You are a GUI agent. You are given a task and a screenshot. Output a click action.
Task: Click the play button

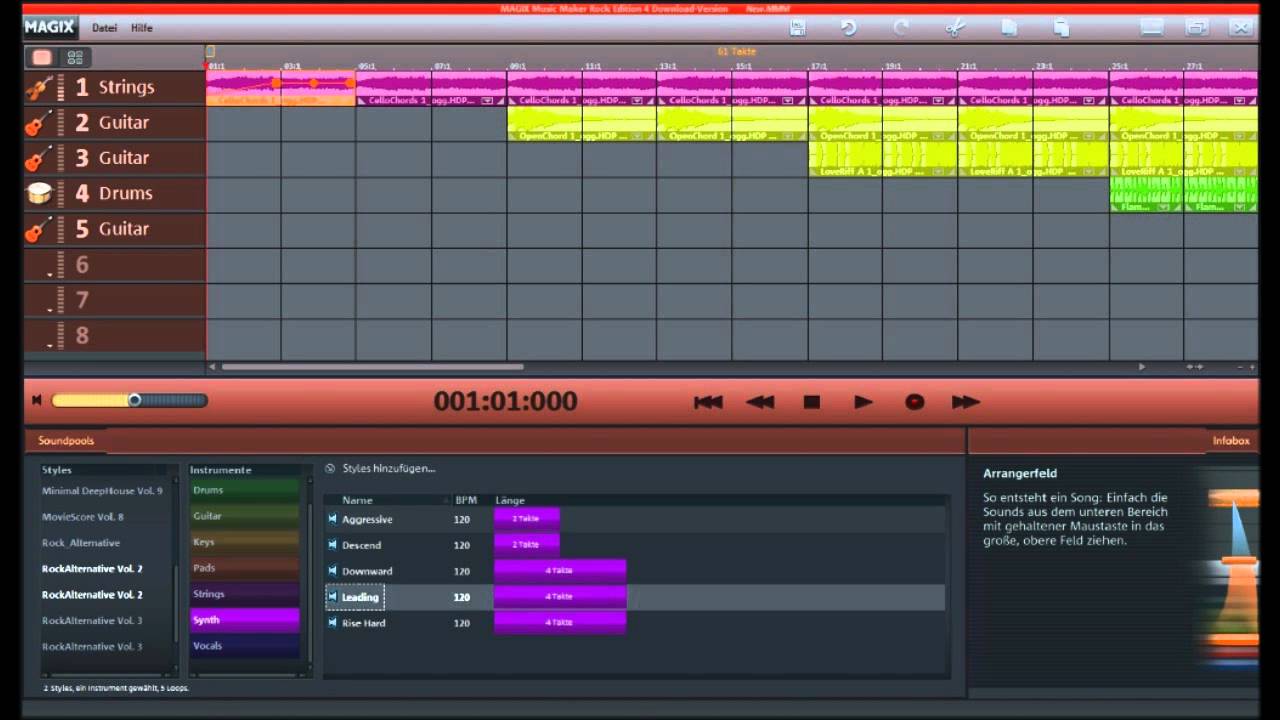point(863,402)
